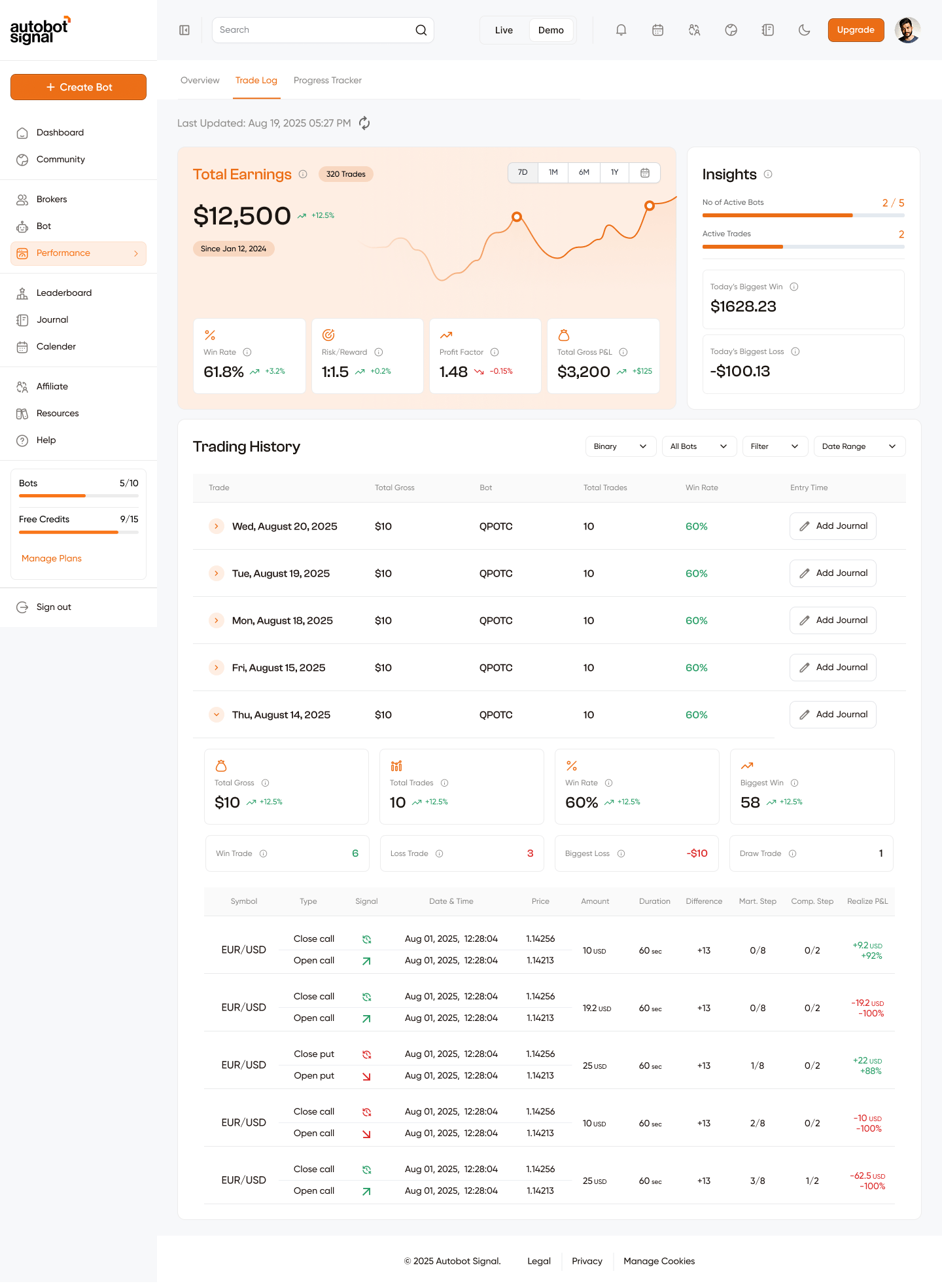Open Leaderboard in sidebar

pos(78,293)
